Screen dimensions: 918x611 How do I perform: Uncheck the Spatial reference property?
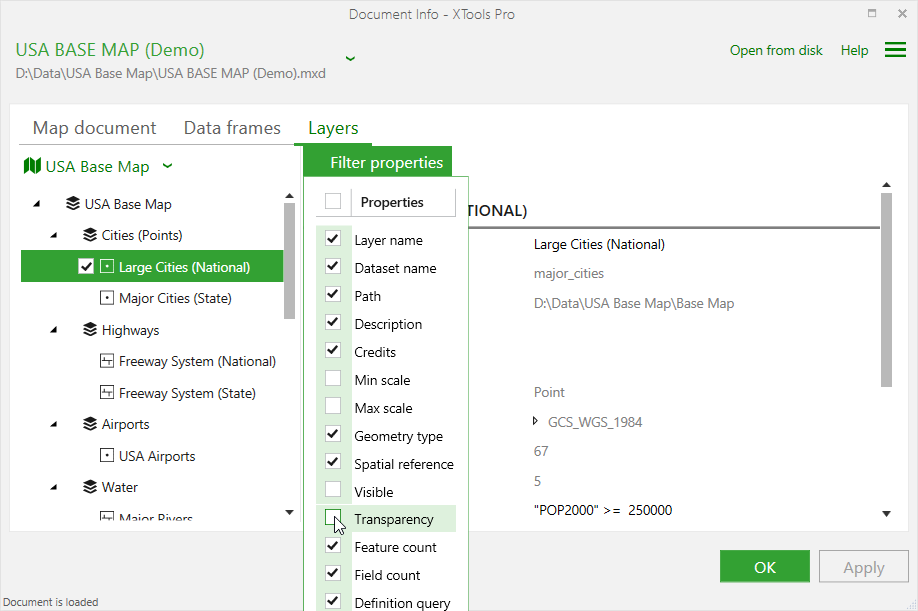click(333, 462)
